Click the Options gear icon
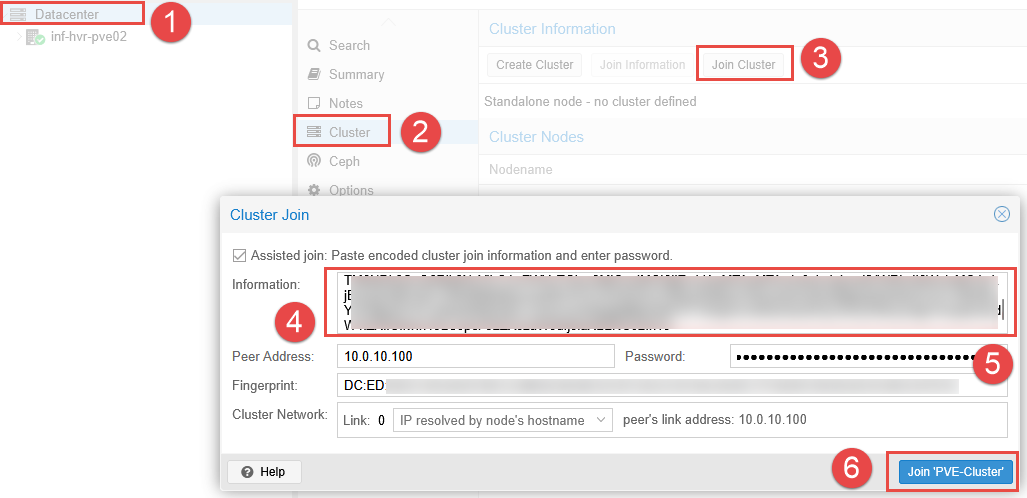The height and width of the screenshot is (498, 1027). [314, 190]
